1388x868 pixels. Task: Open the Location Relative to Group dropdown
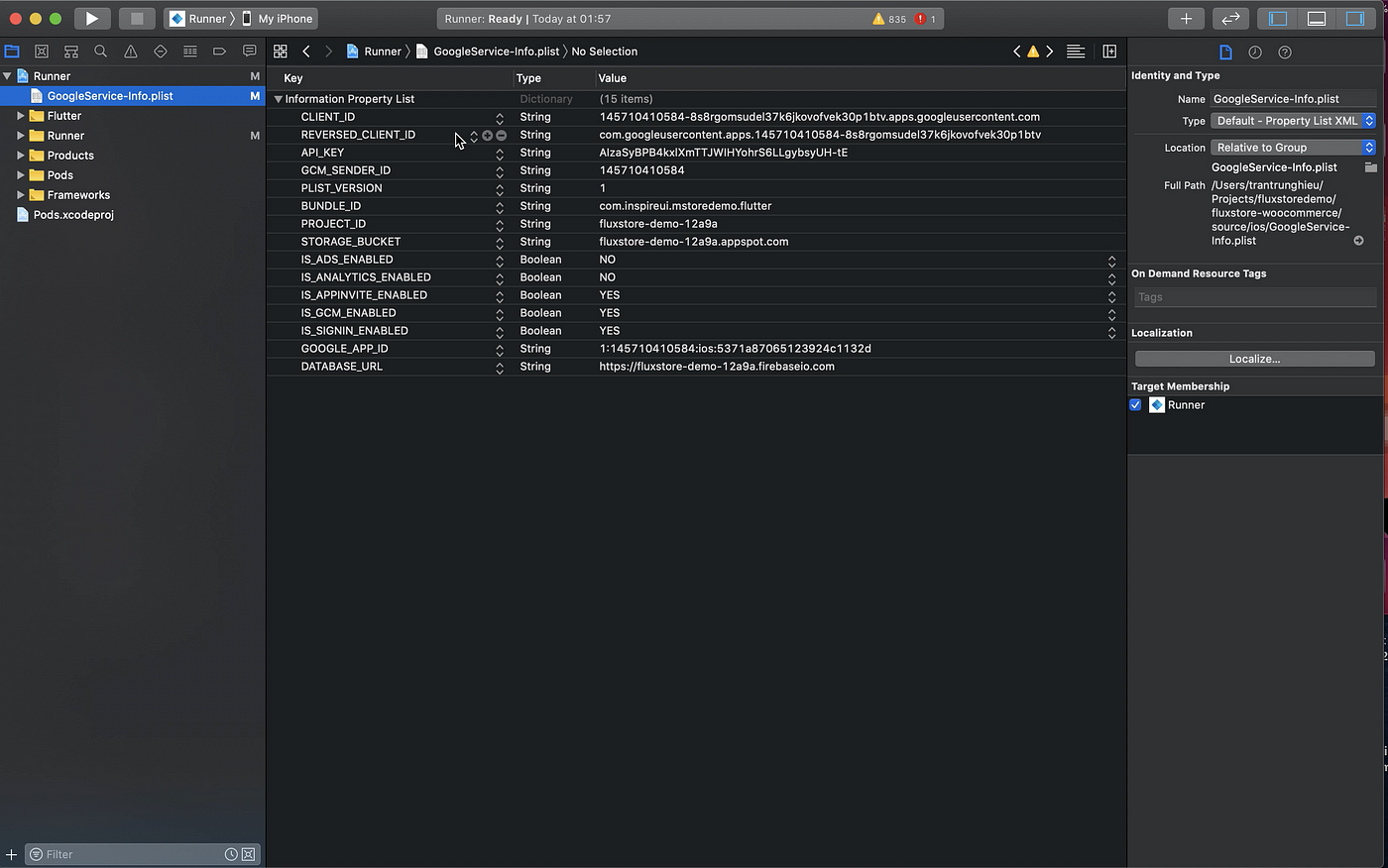point(1293,147)
